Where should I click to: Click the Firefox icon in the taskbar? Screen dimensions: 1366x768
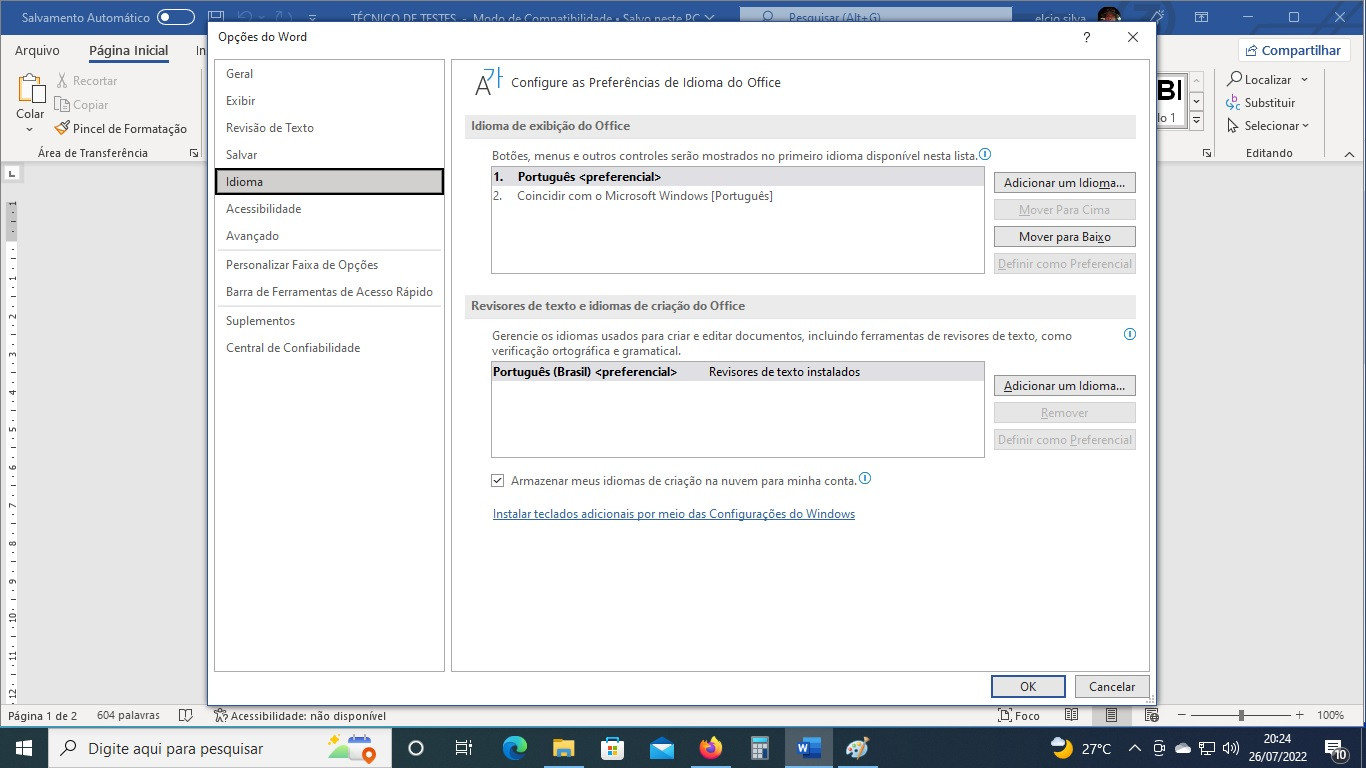pyautogui.click(x=711, y=748)
